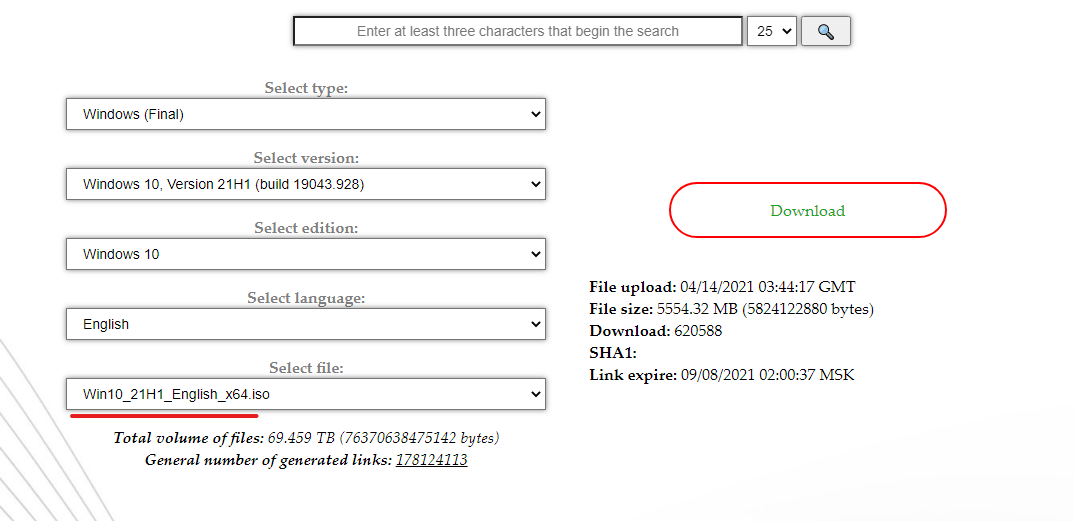
Task: Open the results count dropdown showing 25
Action: (x=771, y=31)
